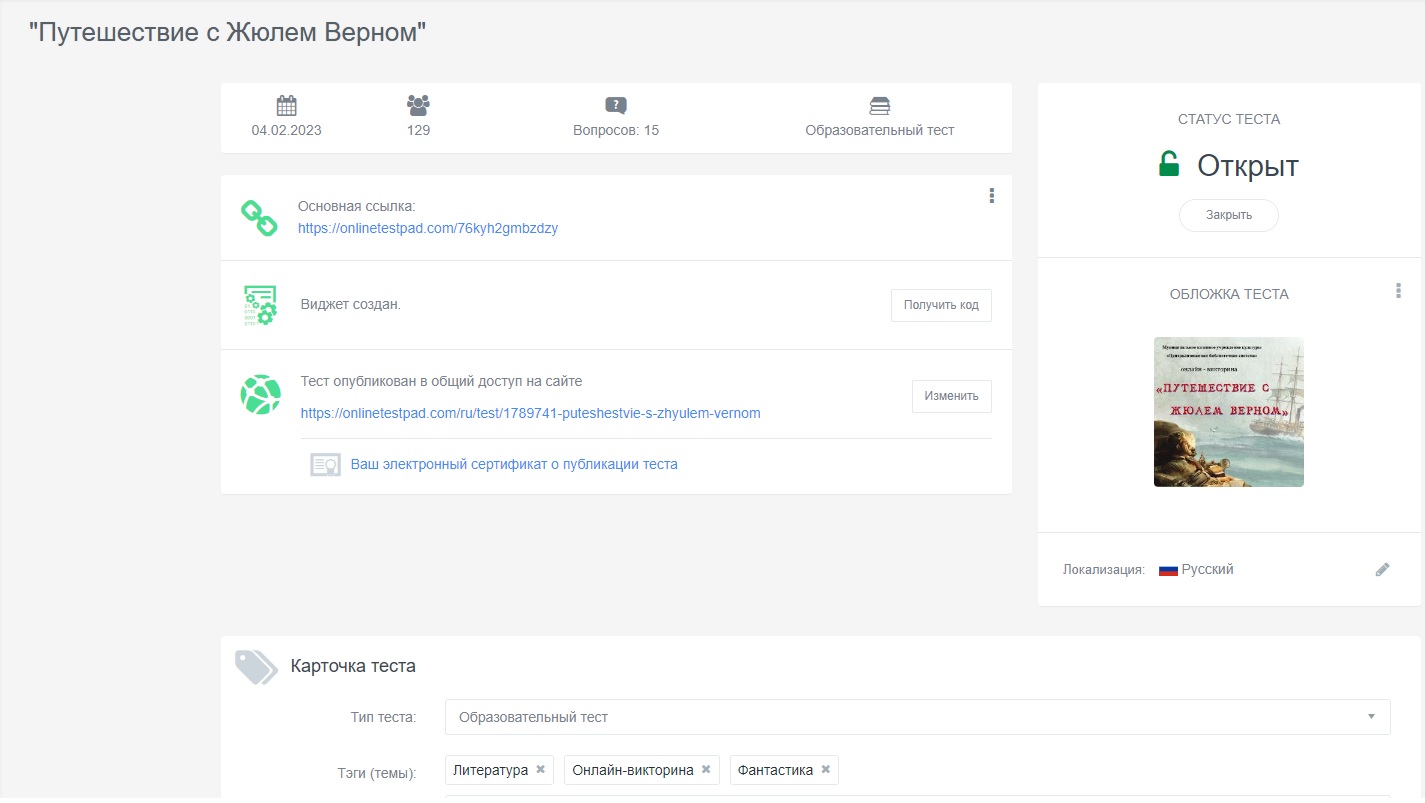The height and width of the screenshot is (803, 1425).
Task: Click the ОБЛОЖКА ТЕСТА heading
Action: click(1229, 294)
